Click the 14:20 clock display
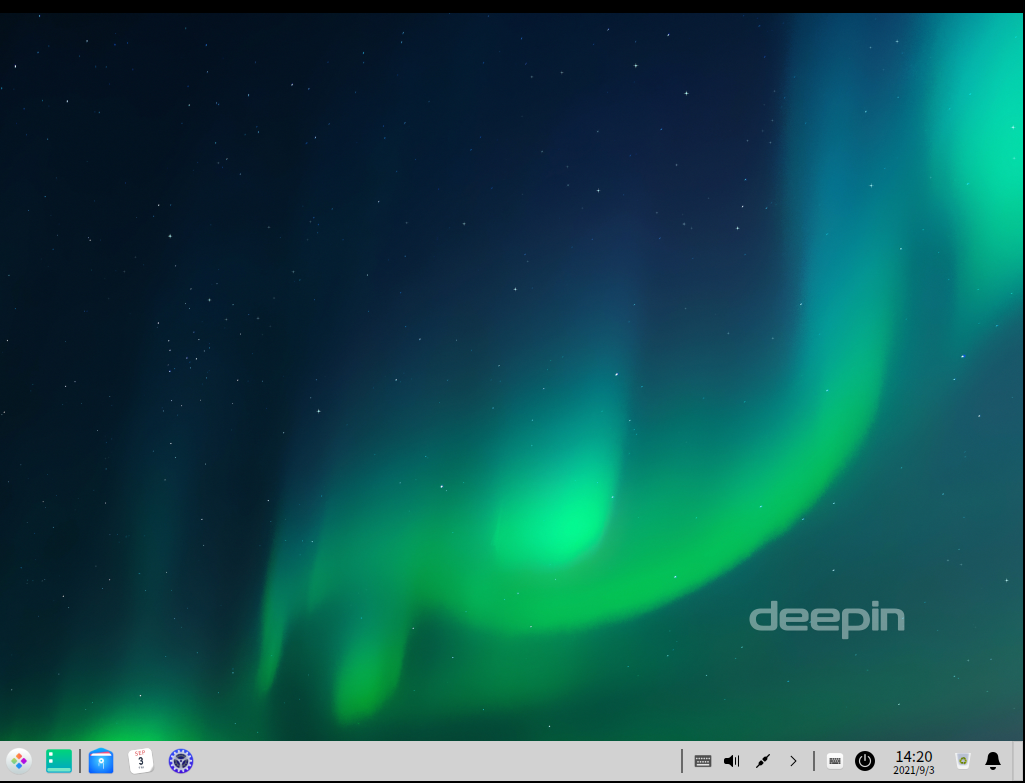Image resolution: width=1025 pixels, height=783 pixels. pos(913,756)
